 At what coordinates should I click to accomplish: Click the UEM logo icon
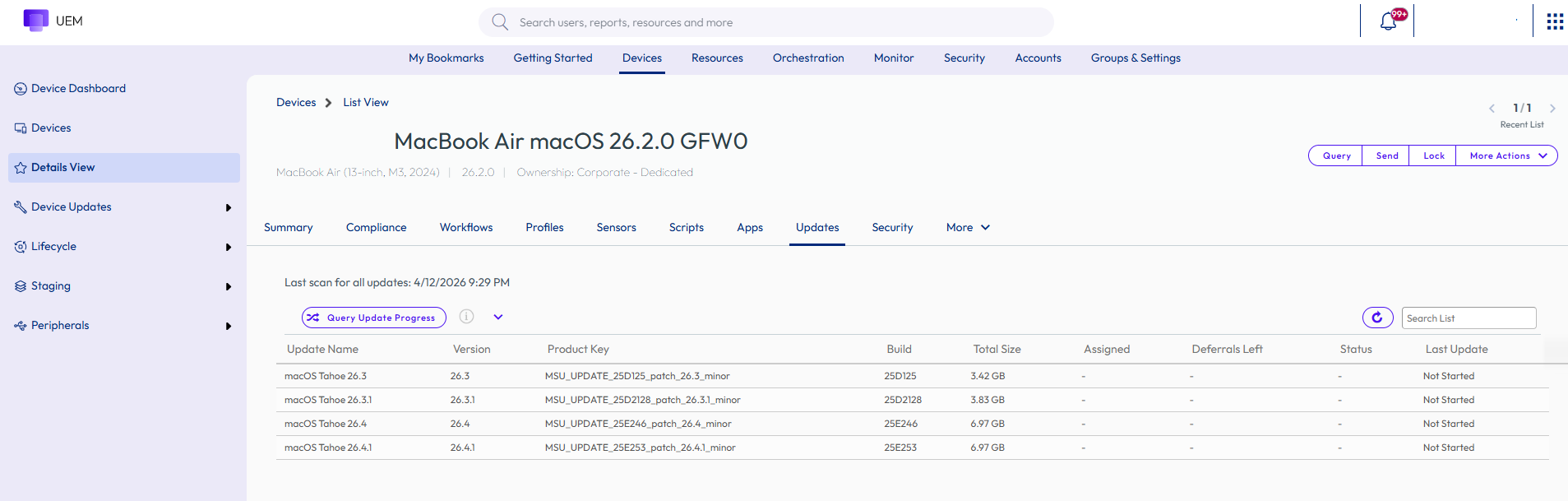point(35,21)
